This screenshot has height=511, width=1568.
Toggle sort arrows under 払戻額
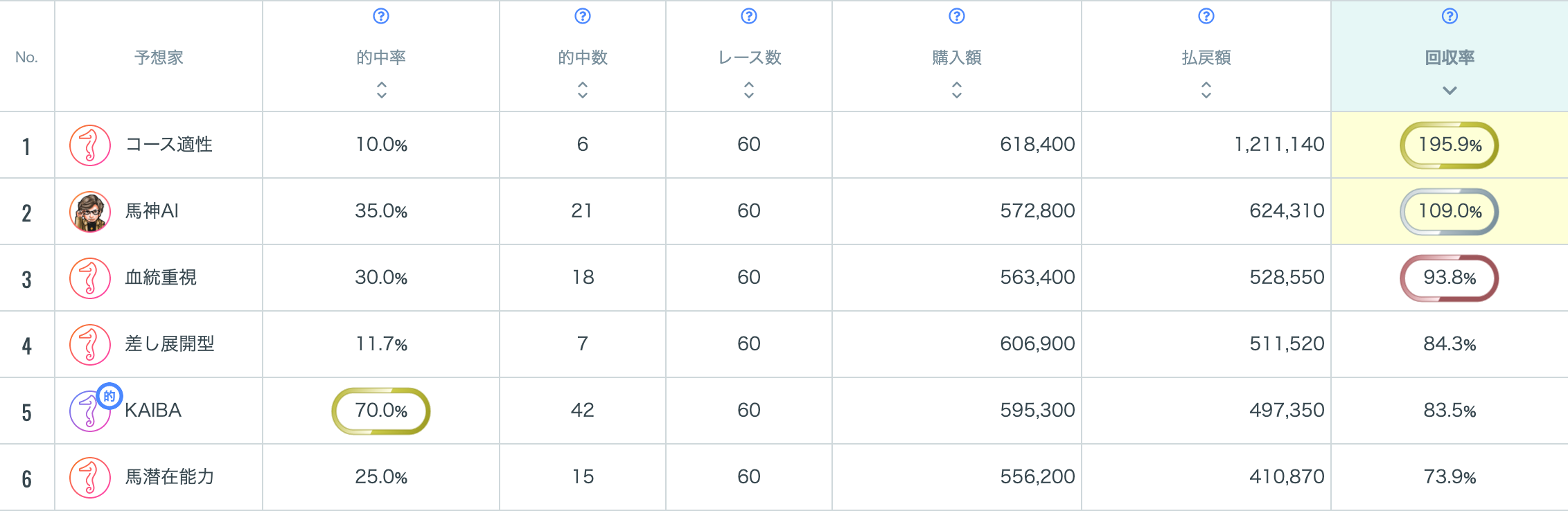coord(1206,89)
